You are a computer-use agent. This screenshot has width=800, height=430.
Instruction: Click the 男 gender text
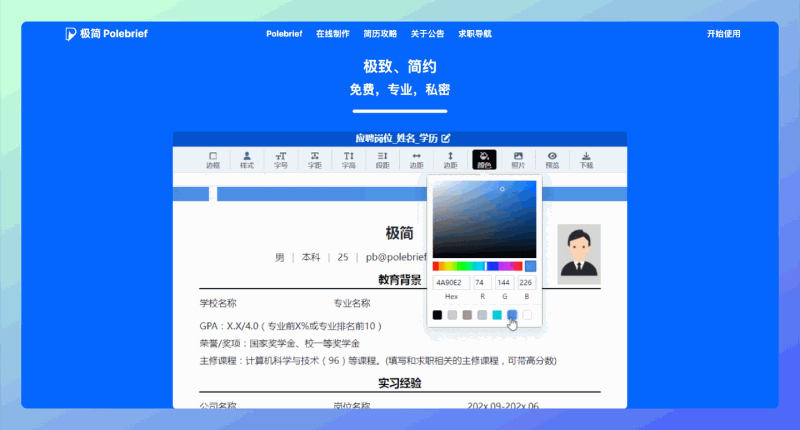click(x=280, y=258)
